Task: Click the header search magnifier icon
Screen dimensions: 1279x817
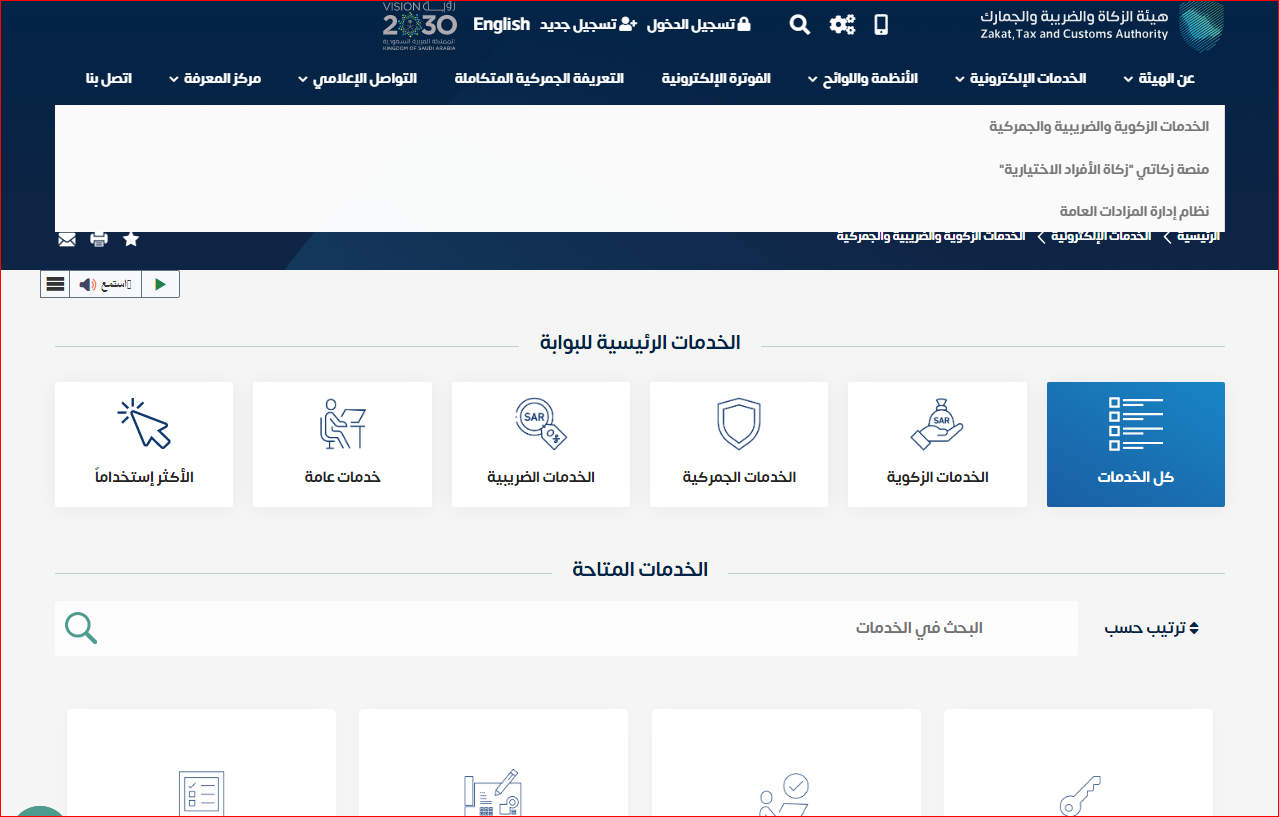Action: 799,25
